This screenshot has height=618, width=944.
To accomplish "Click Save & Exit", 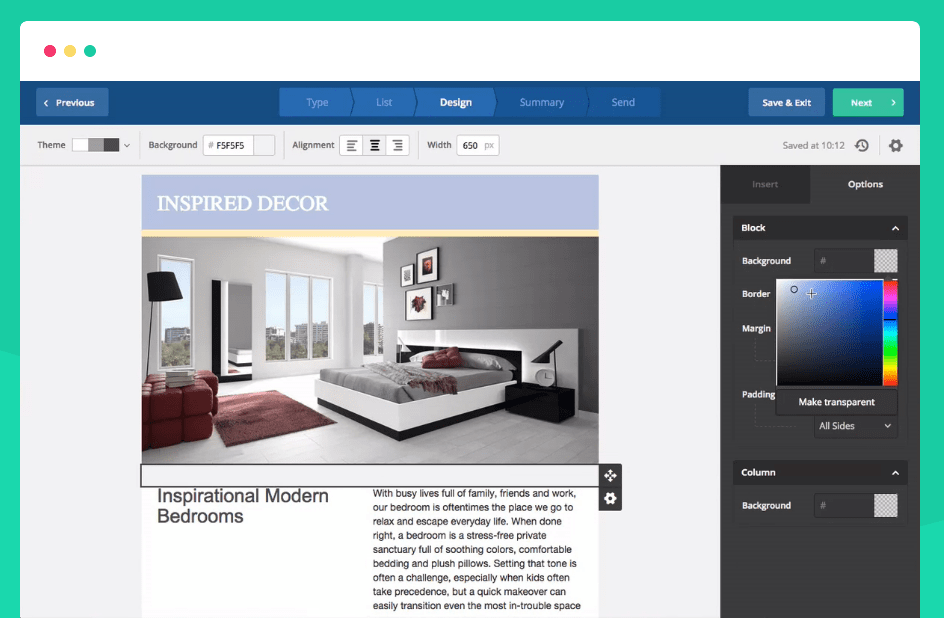I will coord(786,102).
